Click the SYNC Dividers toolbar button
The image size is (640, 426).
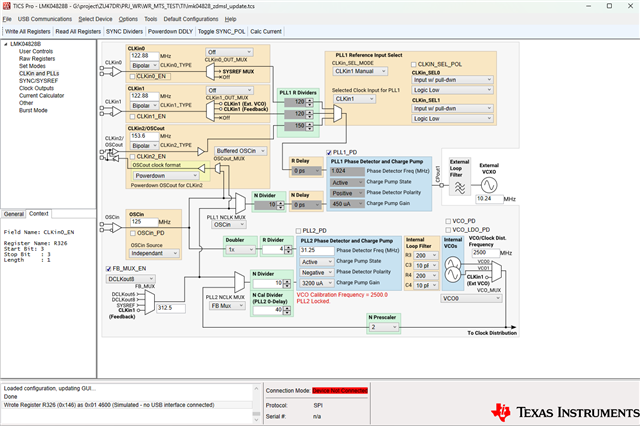(x=124, y=31)
